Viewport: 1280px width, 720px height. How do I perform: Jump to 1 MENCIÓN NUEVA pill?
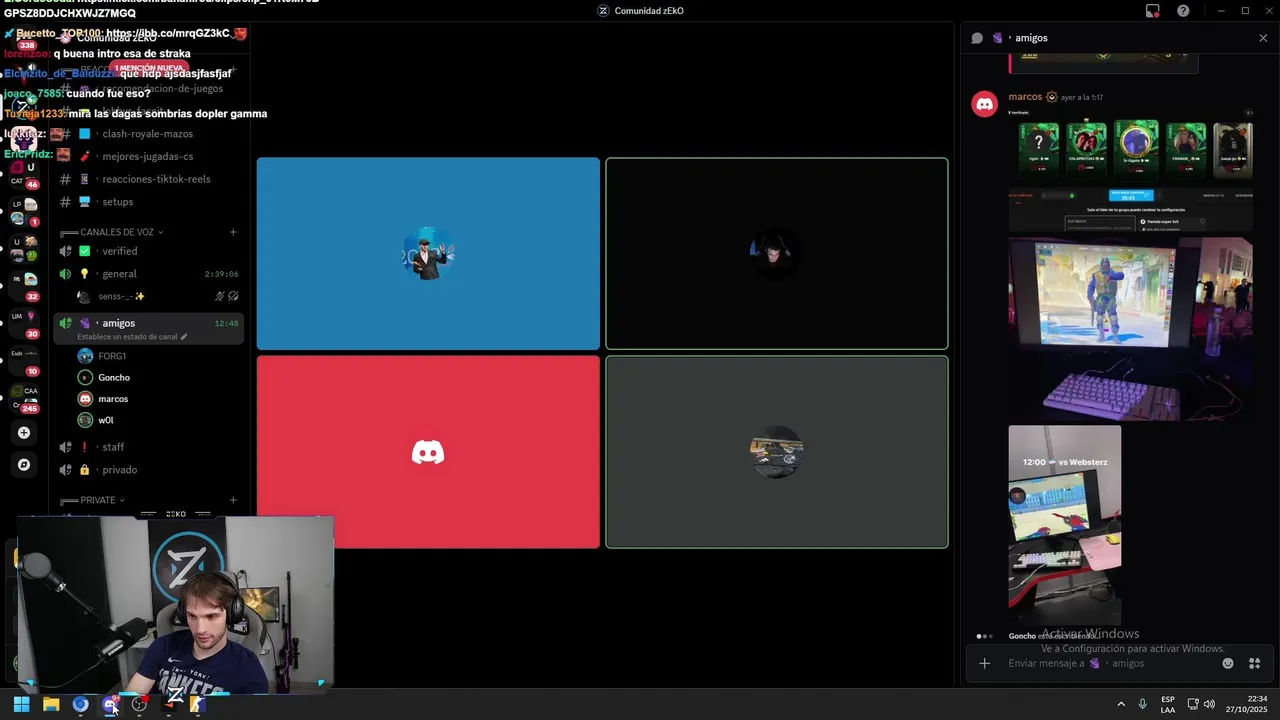149,68
